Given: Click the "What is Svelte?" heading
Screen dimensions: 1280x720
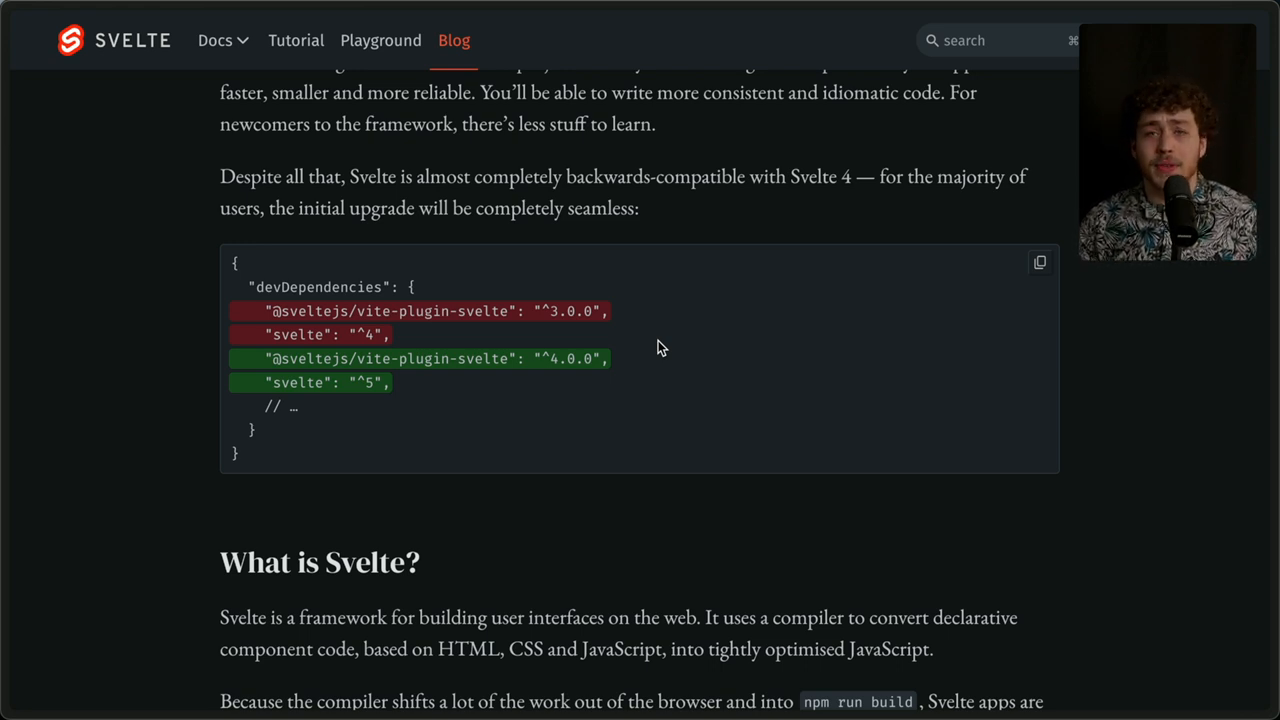Looking at the screenshot, I should (x=320, y=562).
